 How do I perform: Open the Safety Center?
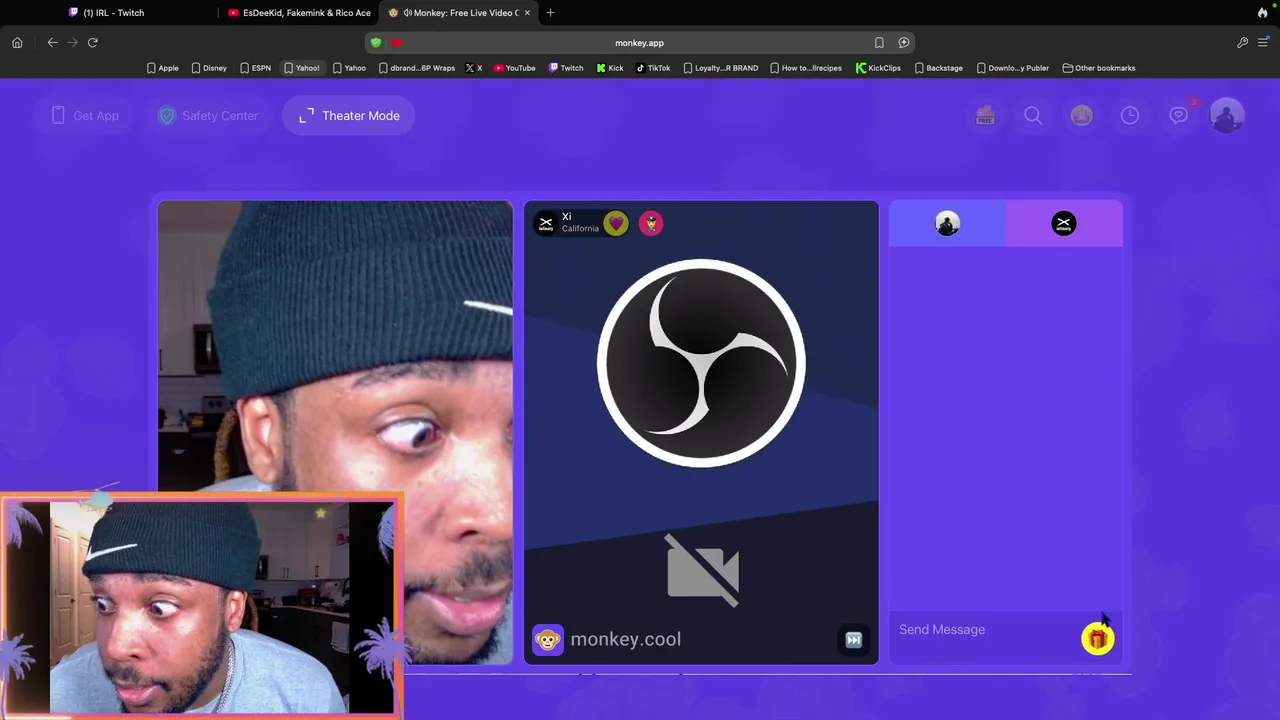[208, 116]
